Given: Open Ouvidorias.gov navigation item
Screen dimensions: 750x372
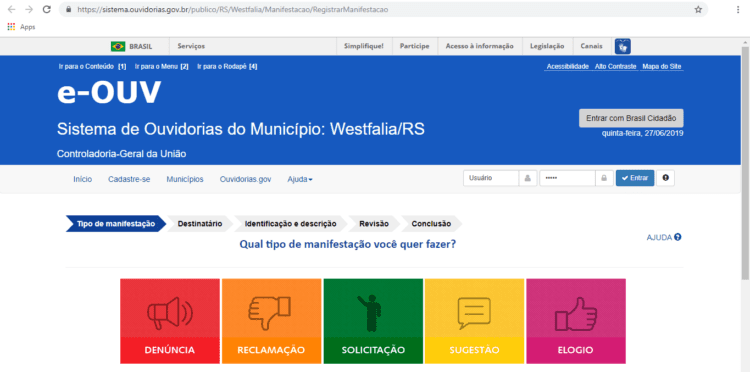Looking at the screenshot, I should [x=245, y=179].
